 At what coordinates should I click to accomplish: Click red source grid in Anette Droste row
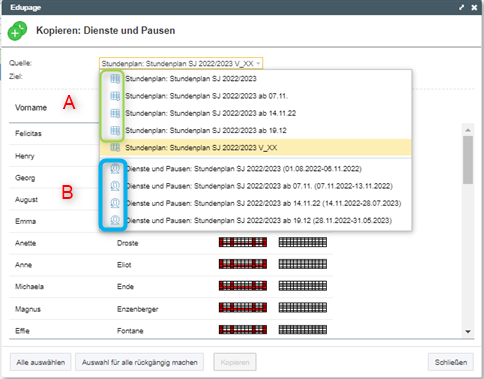[243, 242]
